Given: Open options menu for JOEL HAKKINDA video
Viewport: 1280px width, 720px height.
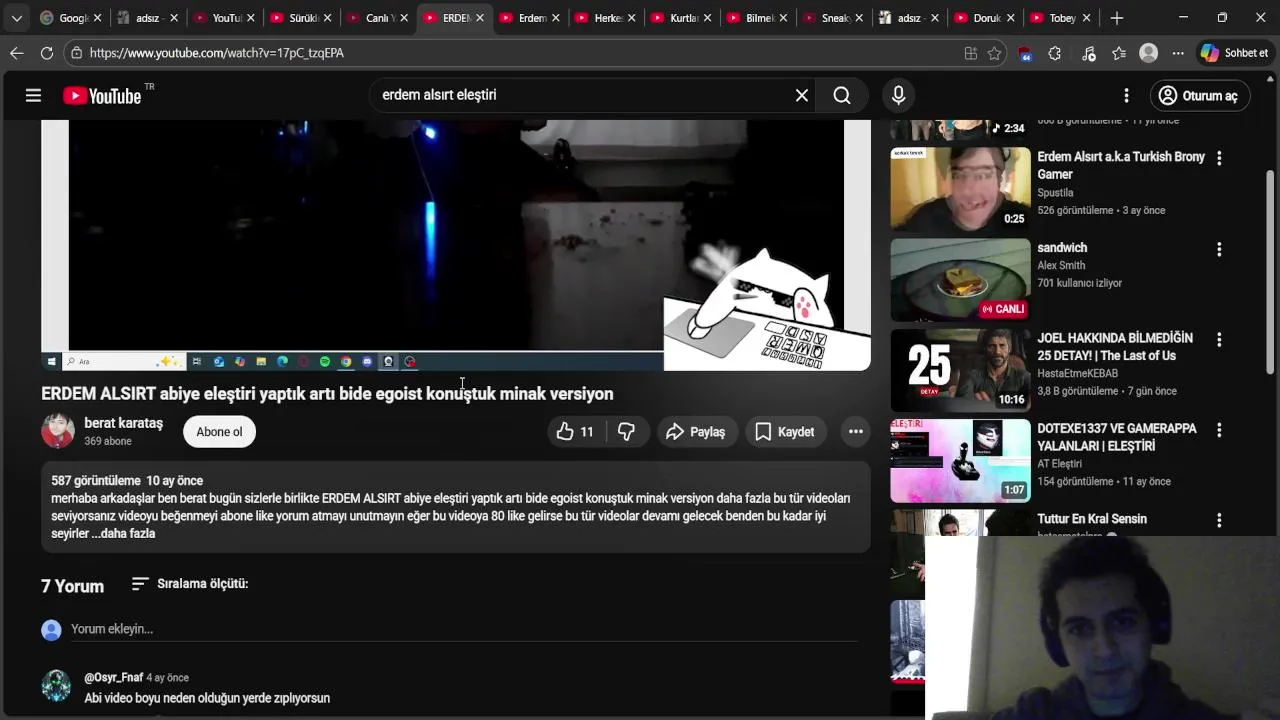Looking at the screenshot, I should [x=1218, y=340].
